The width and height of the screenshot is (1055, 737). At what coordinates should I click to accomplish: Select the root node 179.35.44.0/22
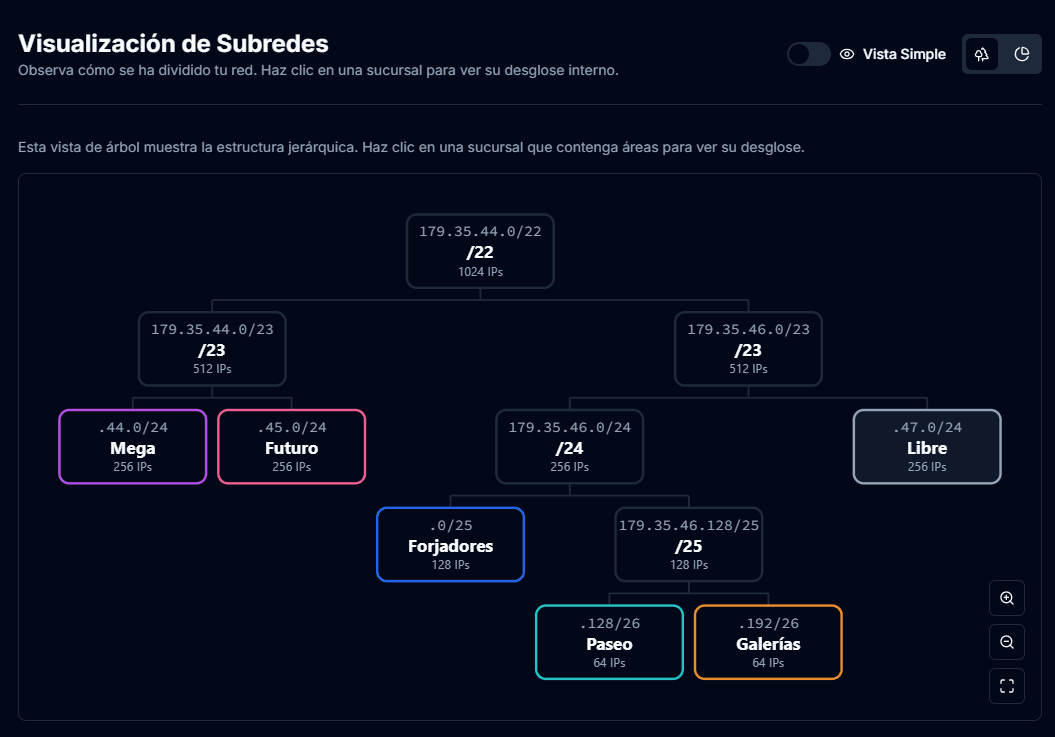[480, 251]
